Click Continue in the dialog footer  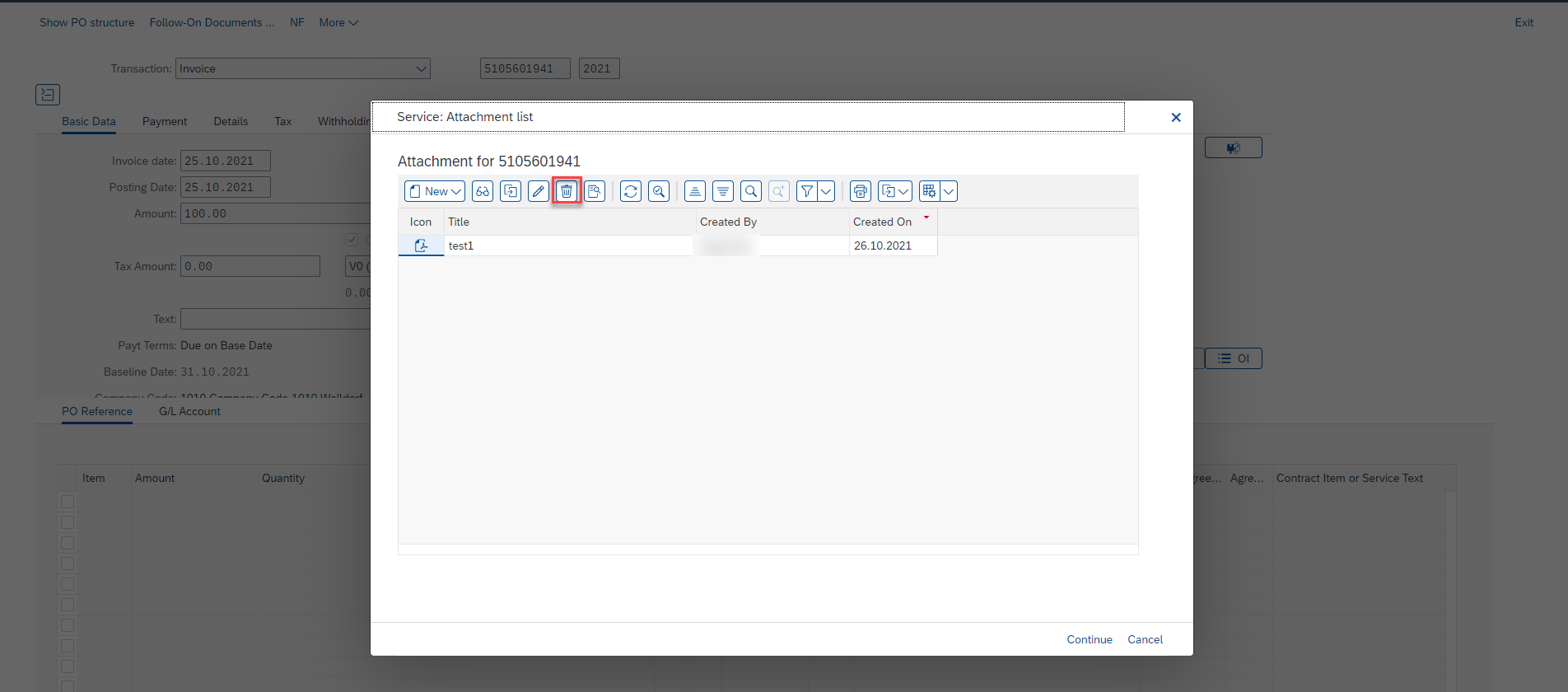pos(1090,639)
